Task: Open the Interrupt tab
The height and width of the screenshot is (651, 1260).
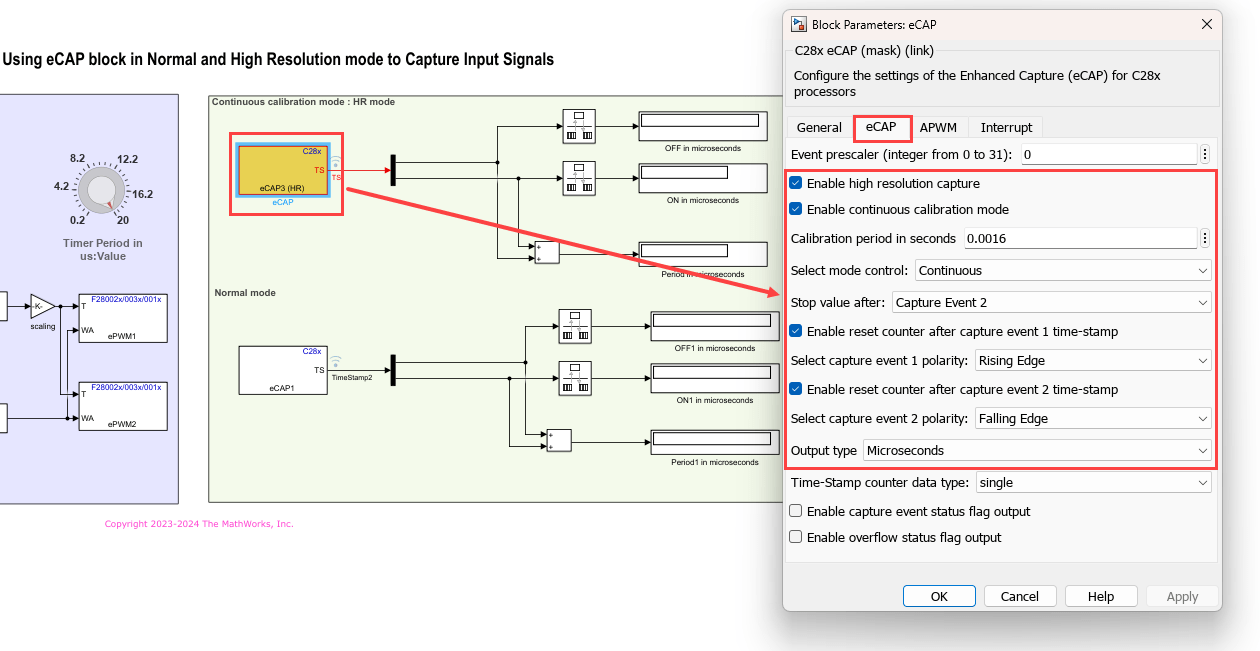Action: (x=1006, y=128)
